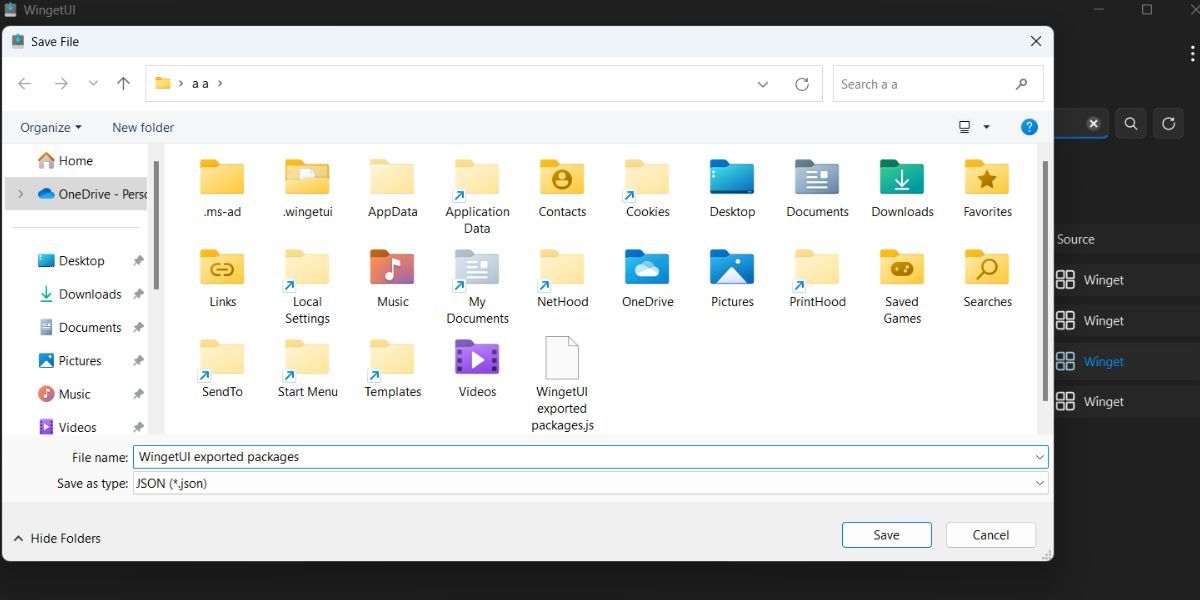This screenshot has height=600, width=1200.
Task: Open the Save as type dropdown
Action: click(590, 483)
